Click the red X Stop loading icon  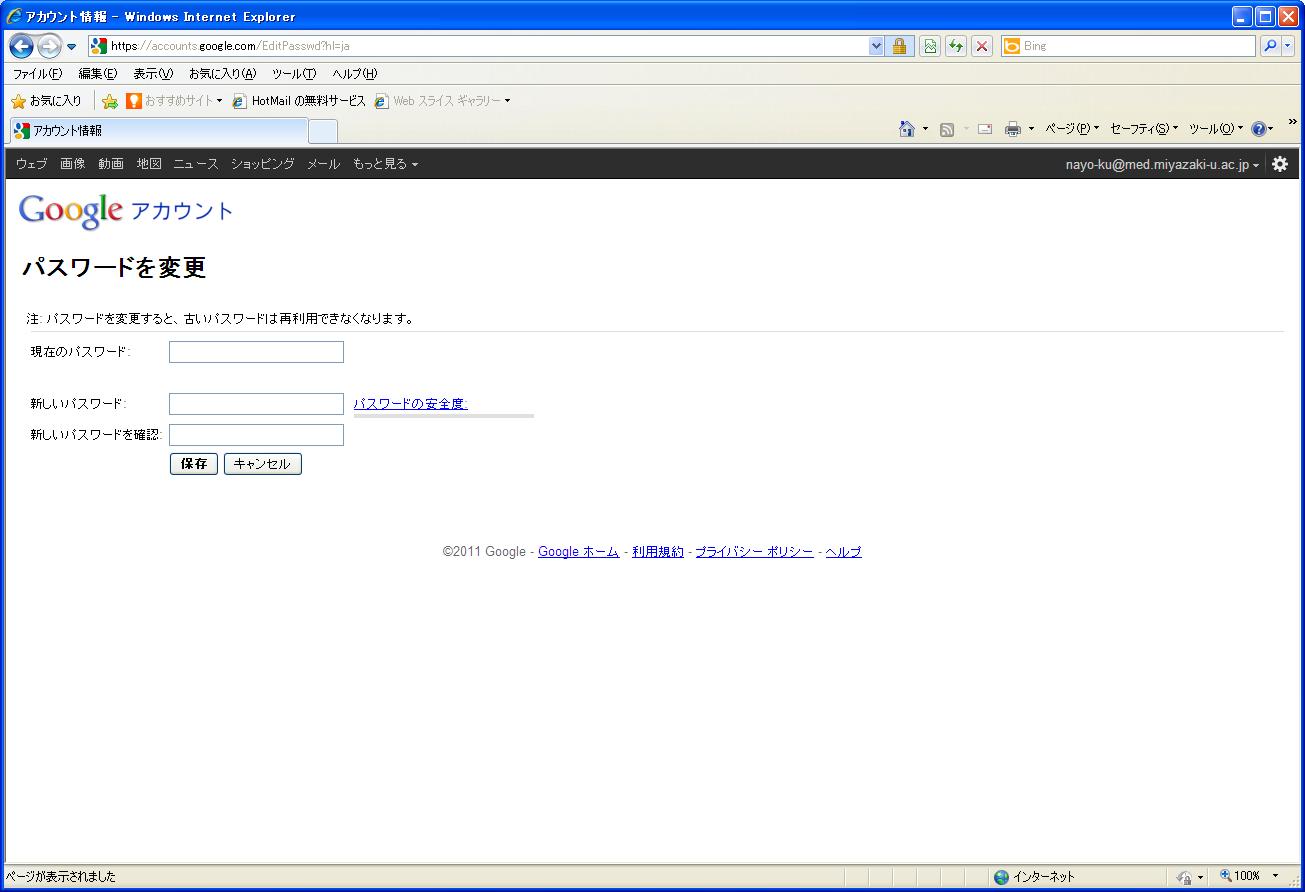982,46
